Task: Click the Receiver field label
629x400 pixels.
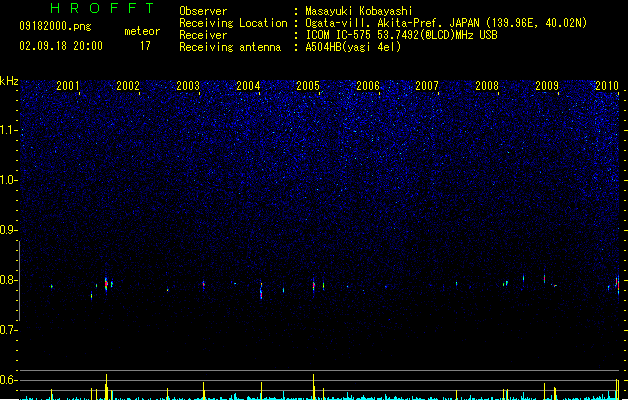Action: 203,35
